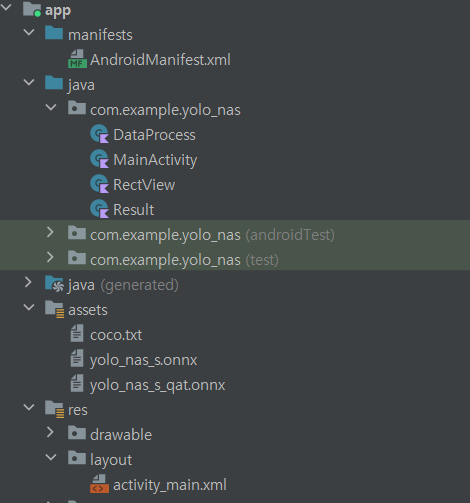
Task: Click the MainActivity Kotlin class icon
Action: point(99,159)
